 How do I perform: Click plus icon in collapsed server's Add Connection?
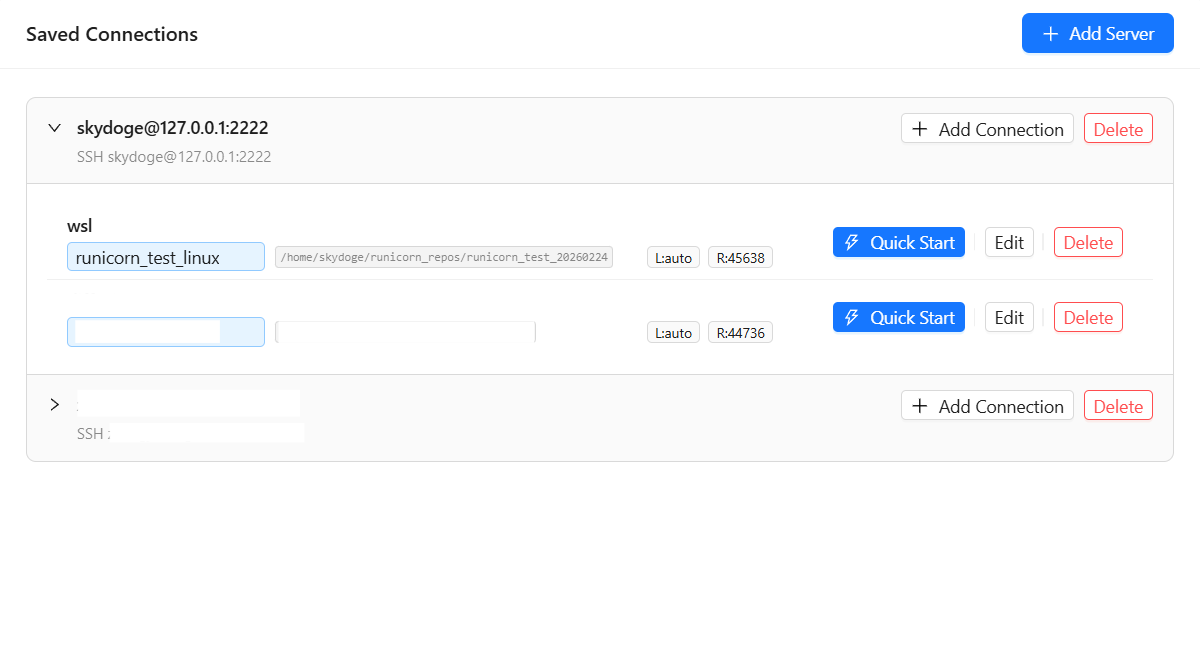[x=920, y=406]
